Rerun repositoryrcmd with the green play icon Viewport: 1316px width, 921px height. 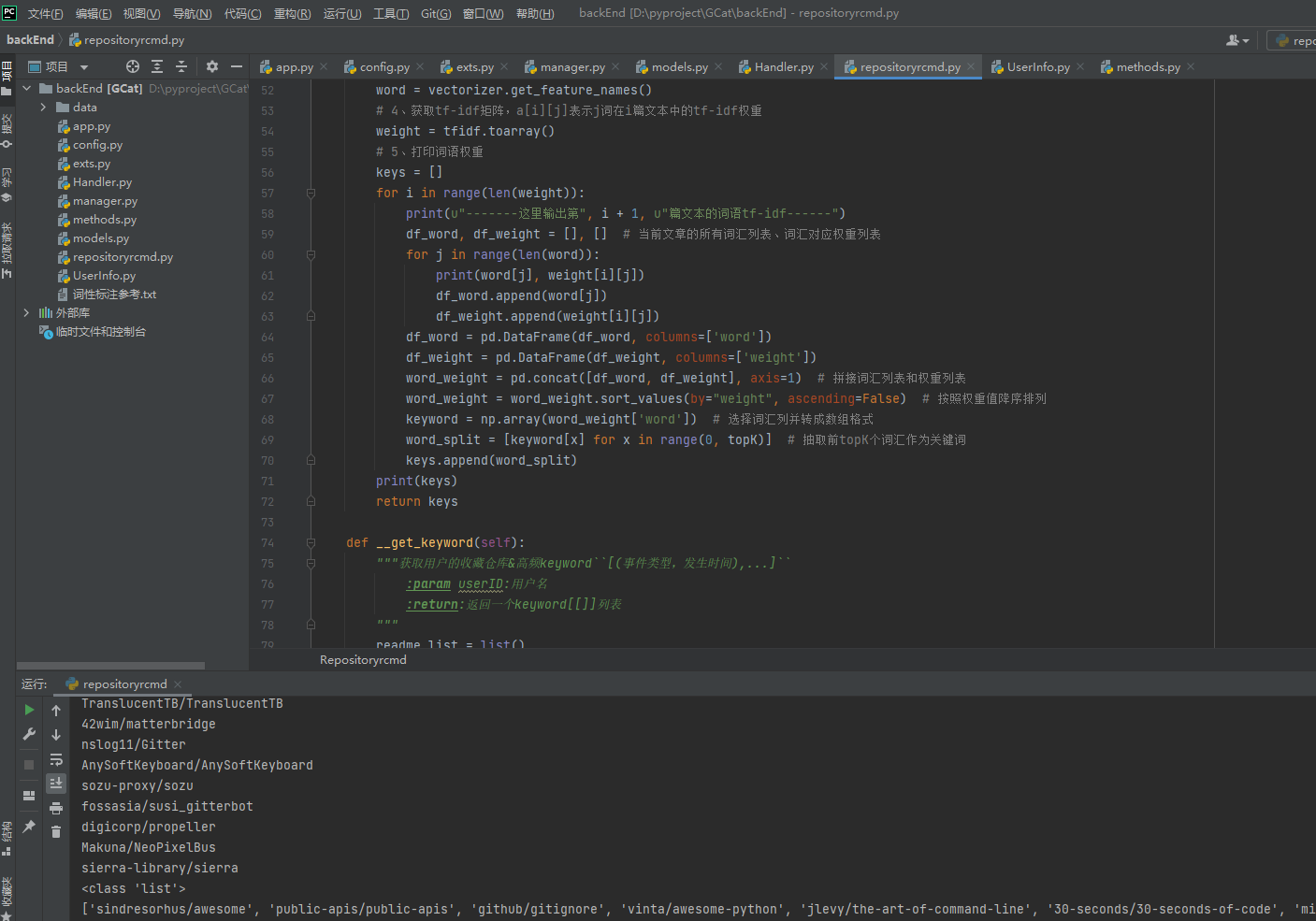tap(29, 710)
